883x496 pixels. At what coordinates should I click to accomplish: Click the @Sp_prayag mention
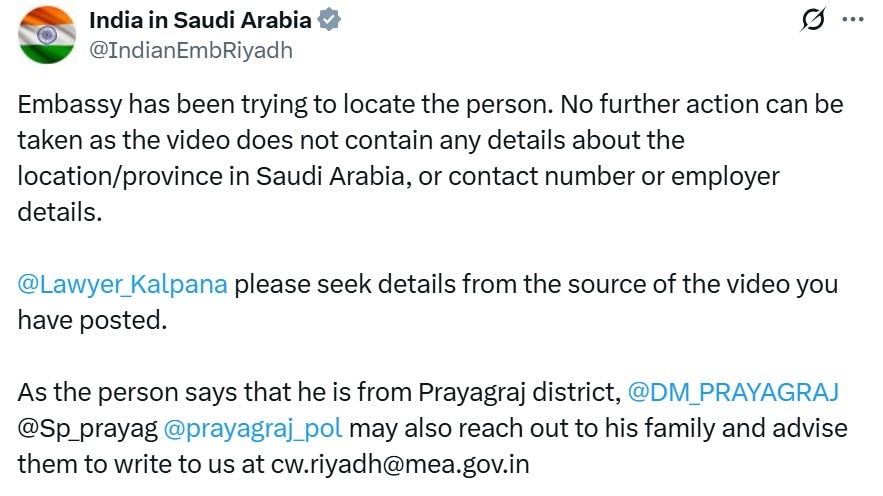[88, 428]
